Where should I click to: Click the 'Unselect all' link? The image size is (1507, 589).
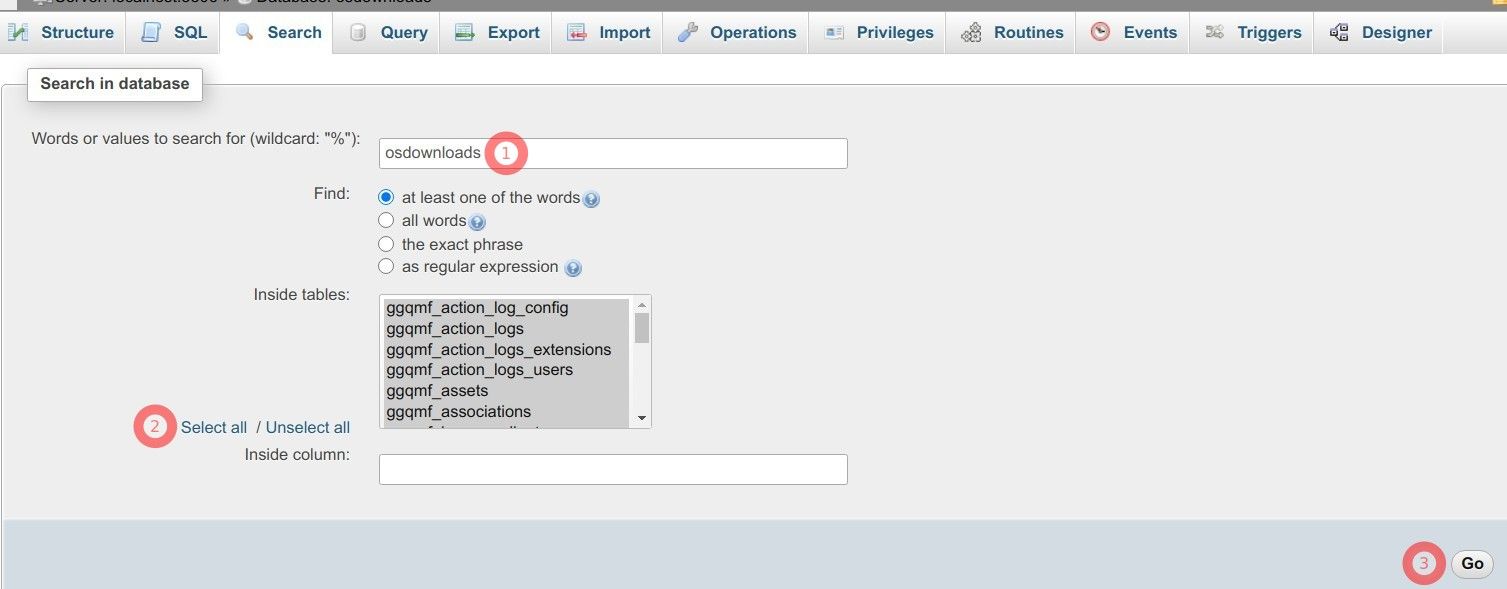point(308,428)
